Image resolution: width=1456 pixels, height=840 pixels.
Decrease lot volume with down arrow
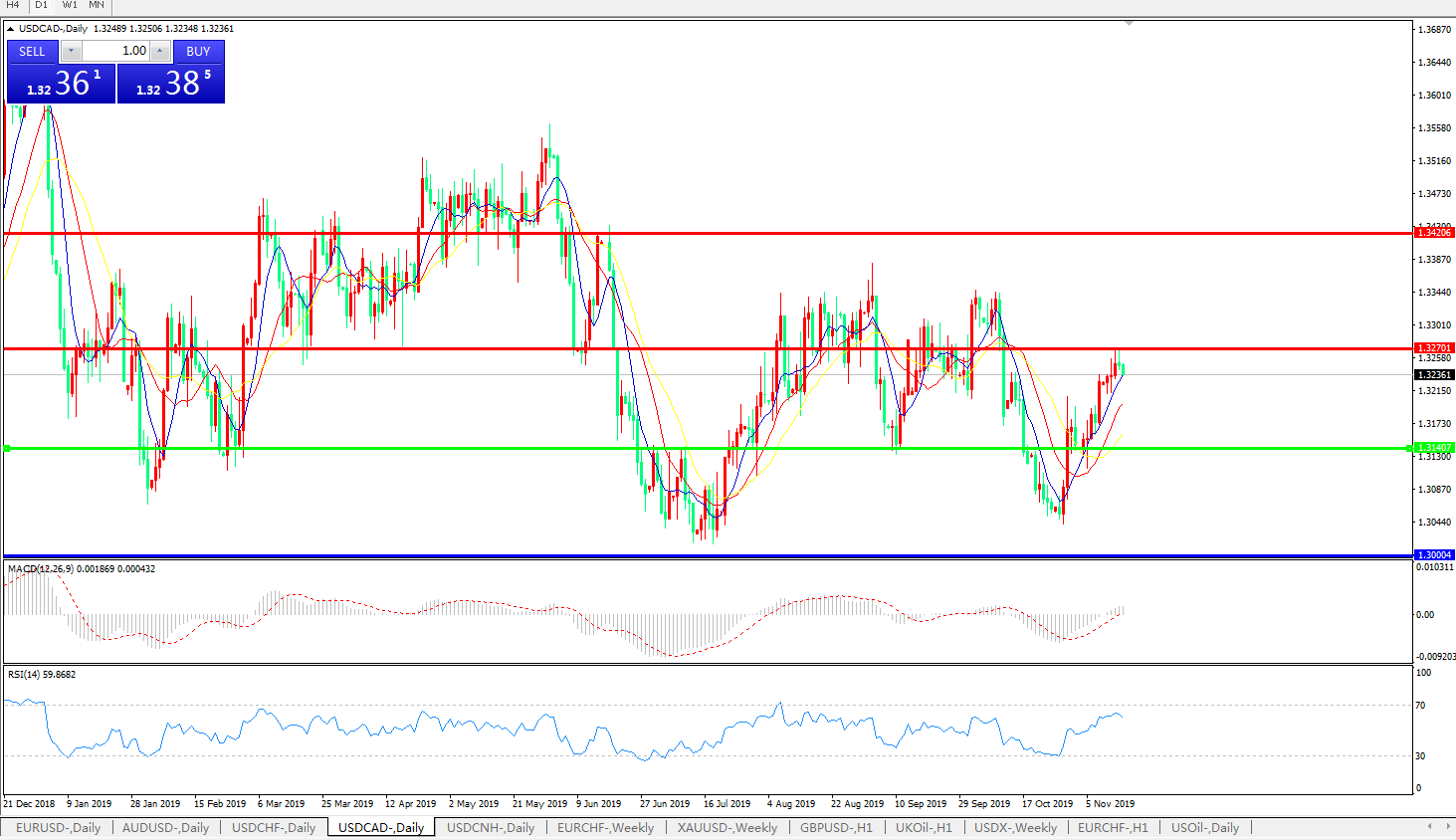click(71, 51)
